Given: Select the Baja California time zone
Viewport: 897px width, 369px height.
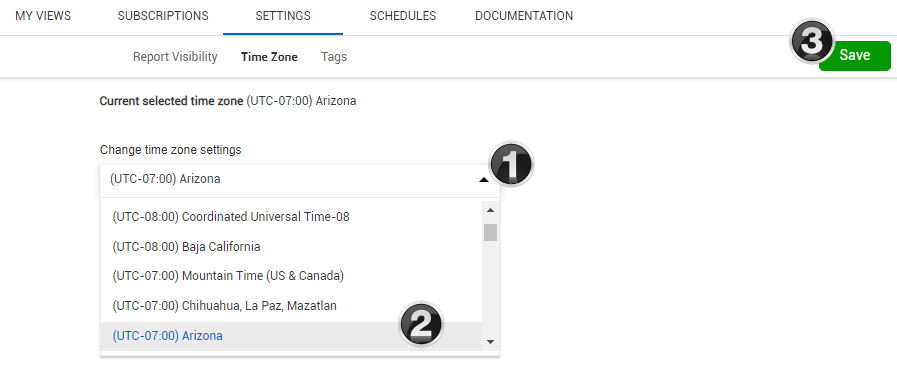Looking at the screenshot, I should point(292,247).
